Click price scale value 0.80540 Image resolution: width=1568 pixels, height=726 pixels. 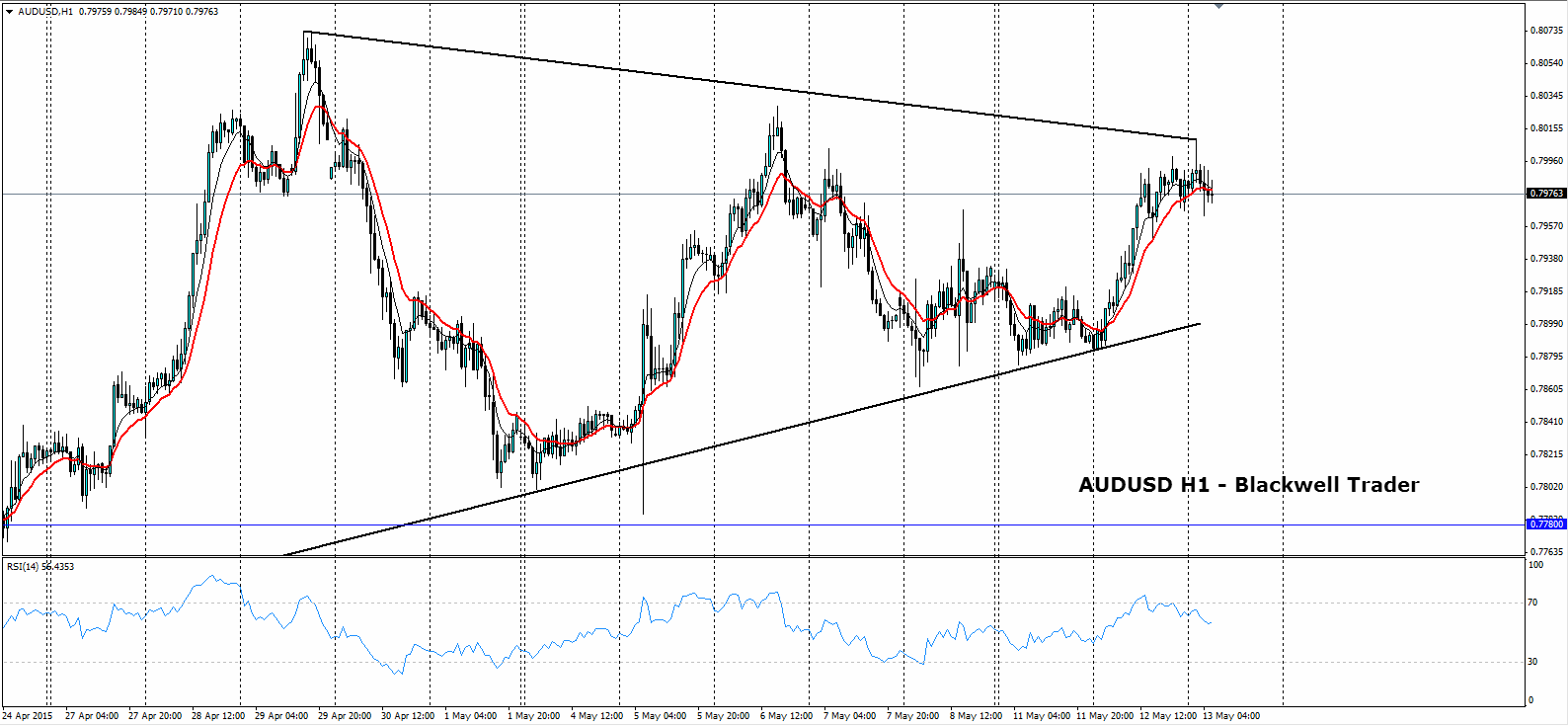pos(1546,63)
